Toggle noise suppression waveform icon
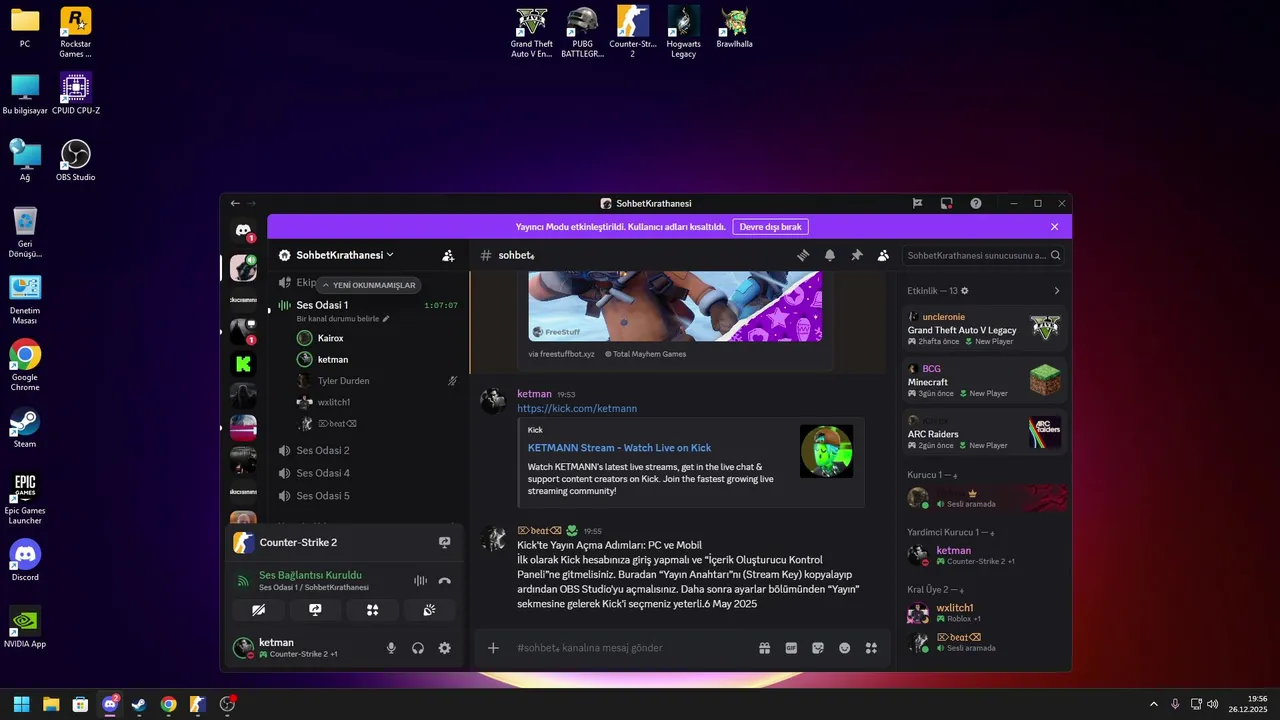The height and width of the screenshot is (720, 1280). click(420, 580)
